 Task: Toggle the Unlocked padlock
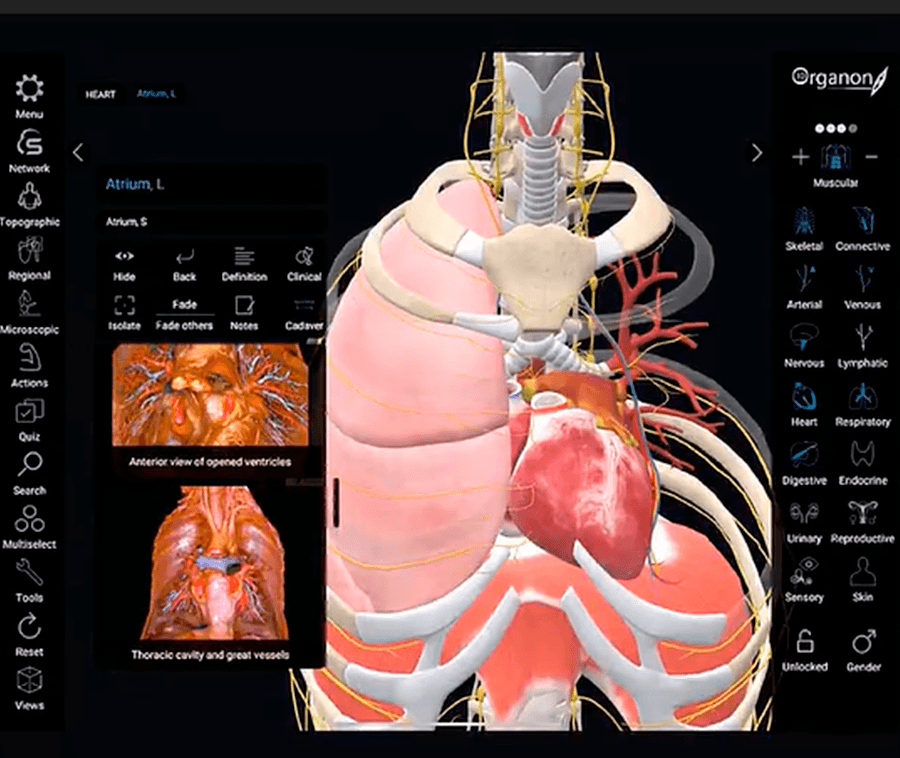click(x=804, y=641)
